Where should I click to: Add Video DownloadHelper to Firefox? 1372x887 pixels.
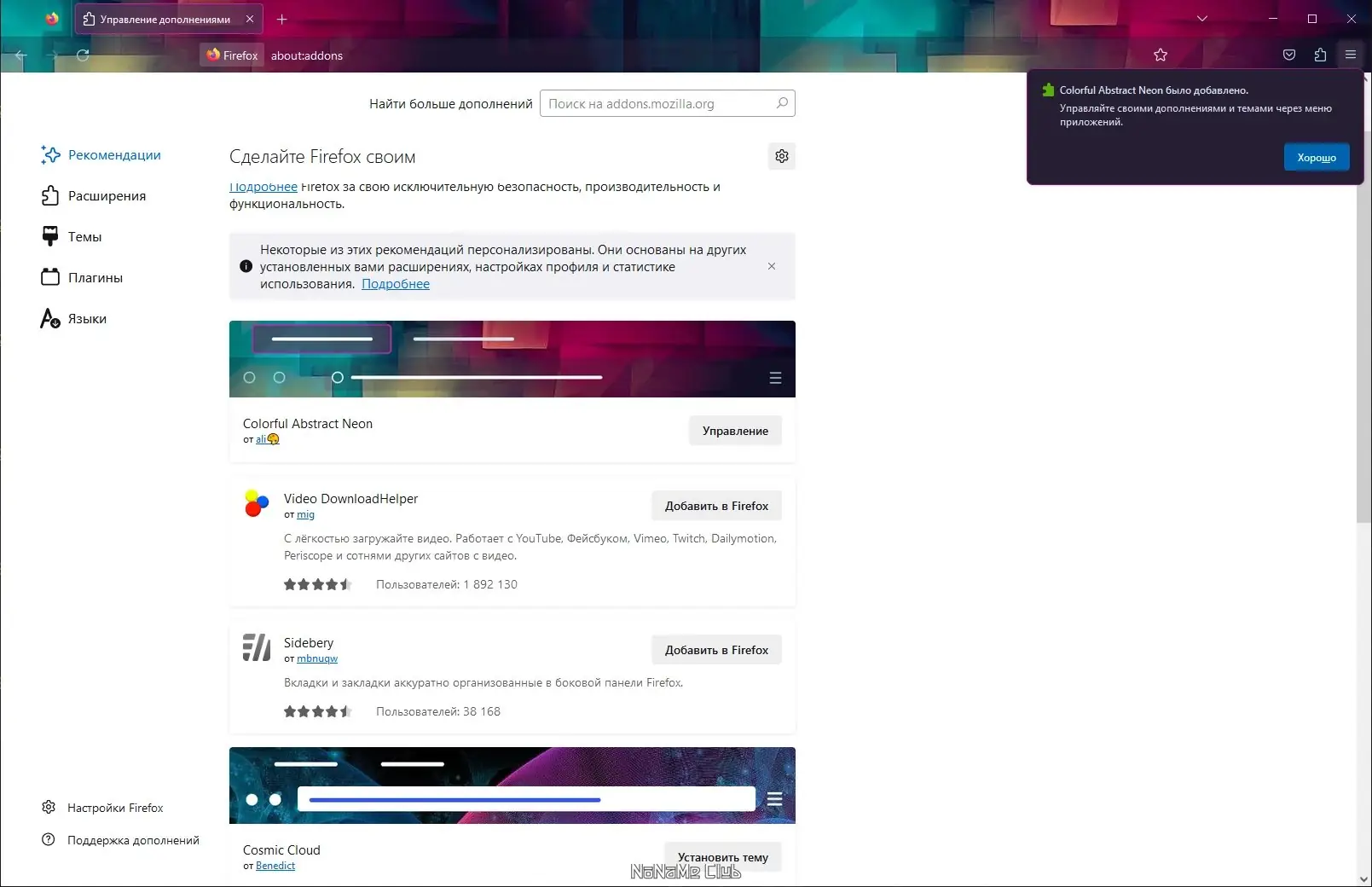pyautogui.click(x=716, y=506)
